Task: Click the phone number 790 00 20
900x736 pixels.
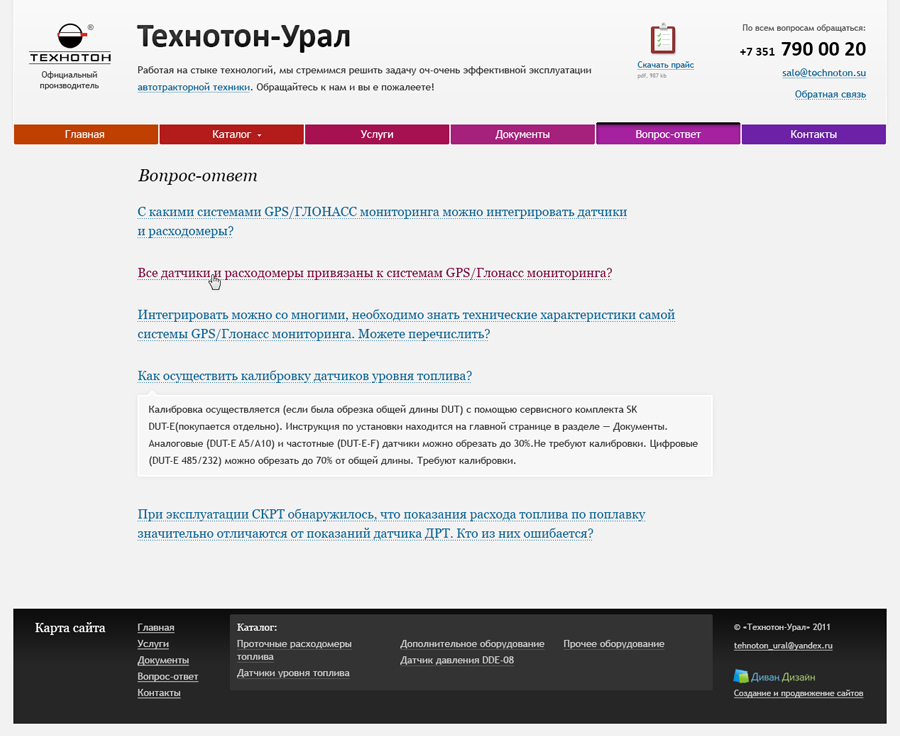Action: pos(823,49)
